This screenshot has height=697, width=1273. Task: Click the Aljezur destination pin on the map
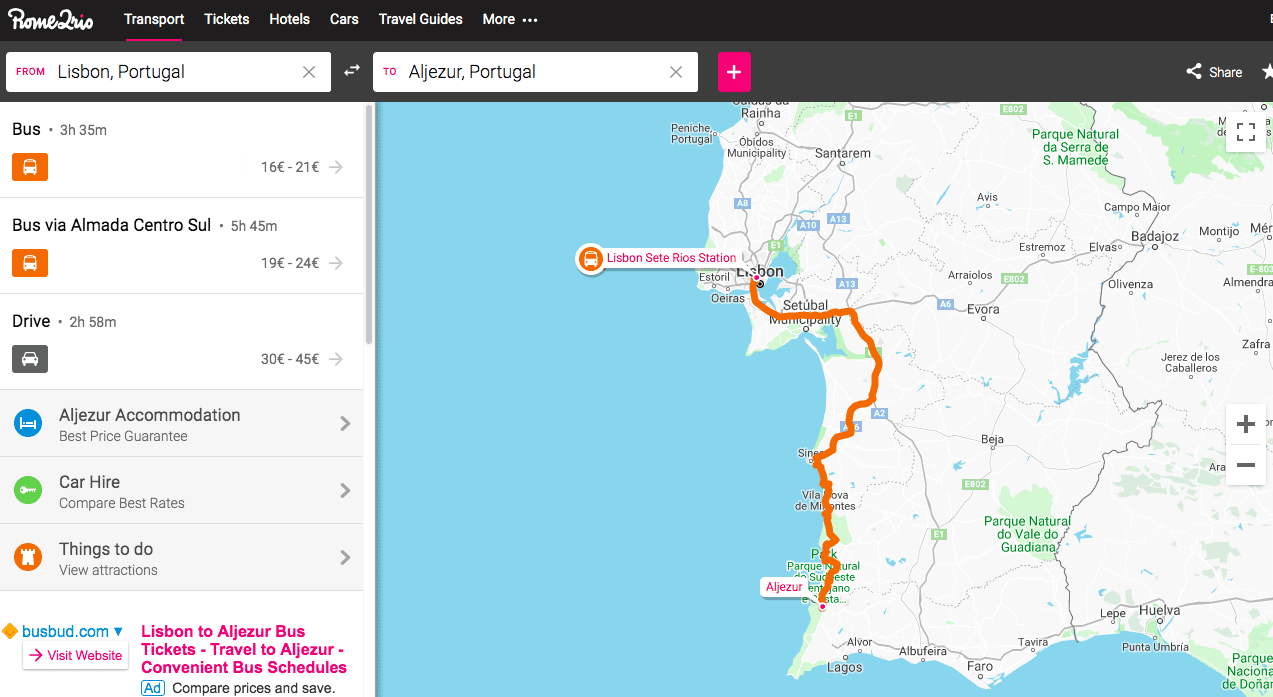[x=822, y=606]
